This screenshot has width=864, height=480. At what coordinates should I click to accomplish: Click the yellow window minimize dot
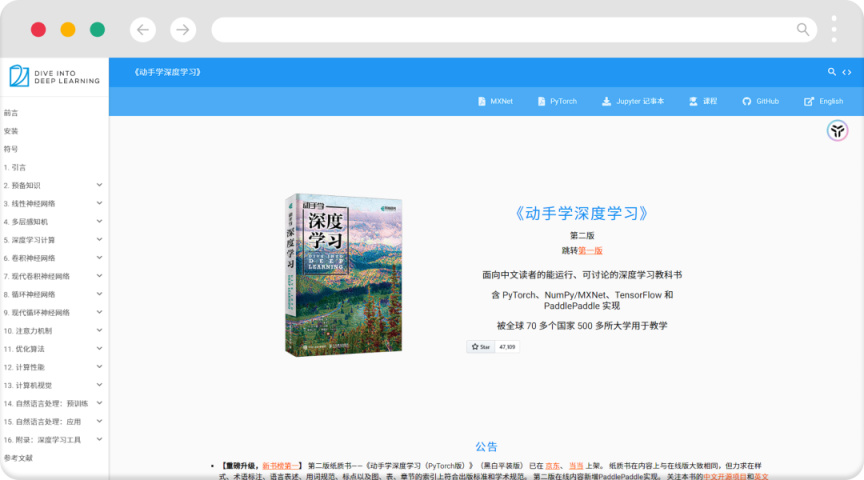(x=68, y=29)
